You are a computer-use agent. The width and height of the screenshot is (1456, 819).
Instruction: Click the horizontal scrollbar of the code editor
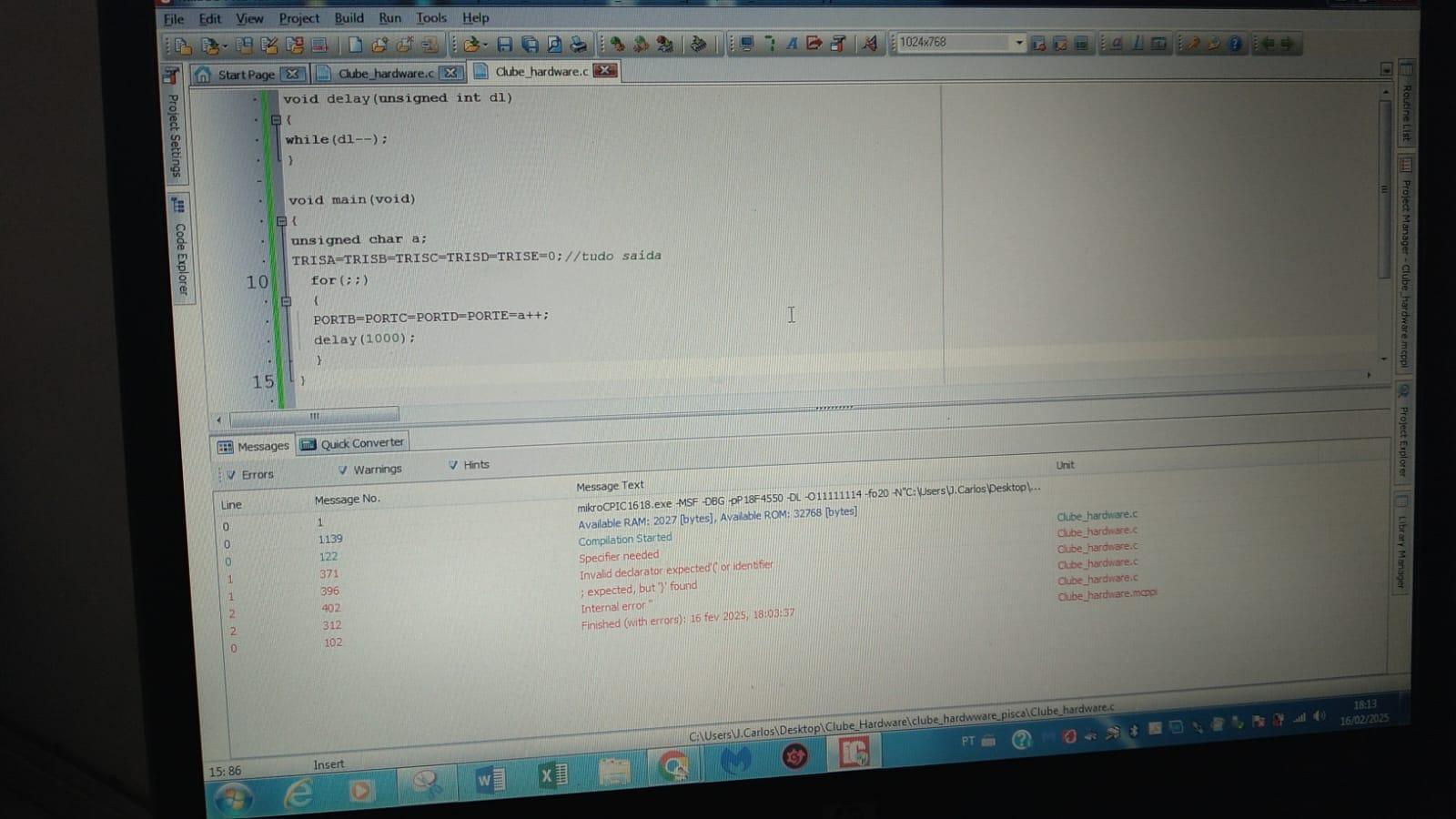point(314,417)
